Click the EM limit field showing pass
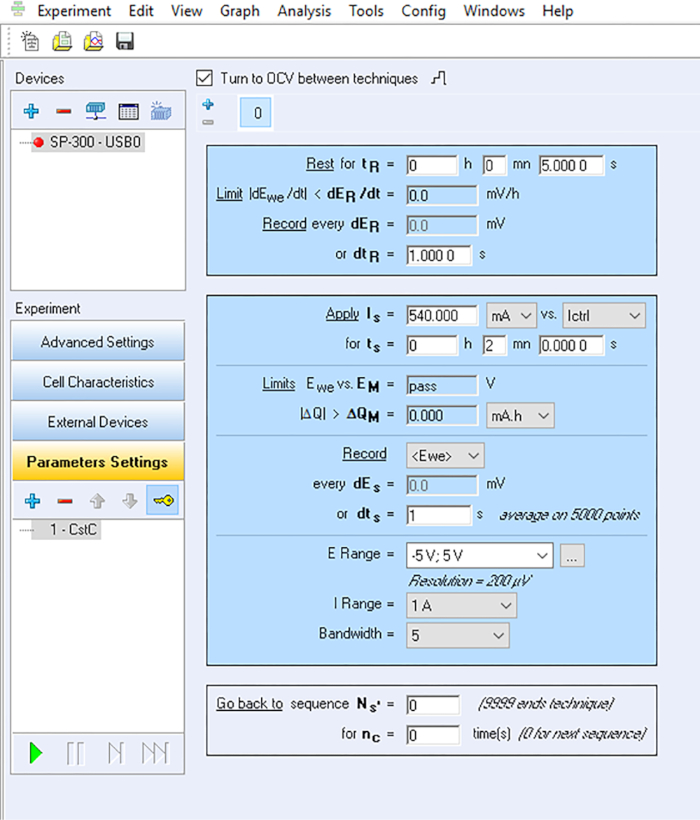Screen dimensions: 700x820 442,385
